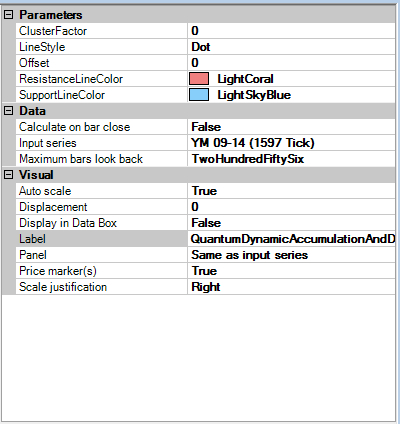Open the LightSkyBlue support color swatch
400x424 pixels.
pyautogui.click(x=199, y=95)
